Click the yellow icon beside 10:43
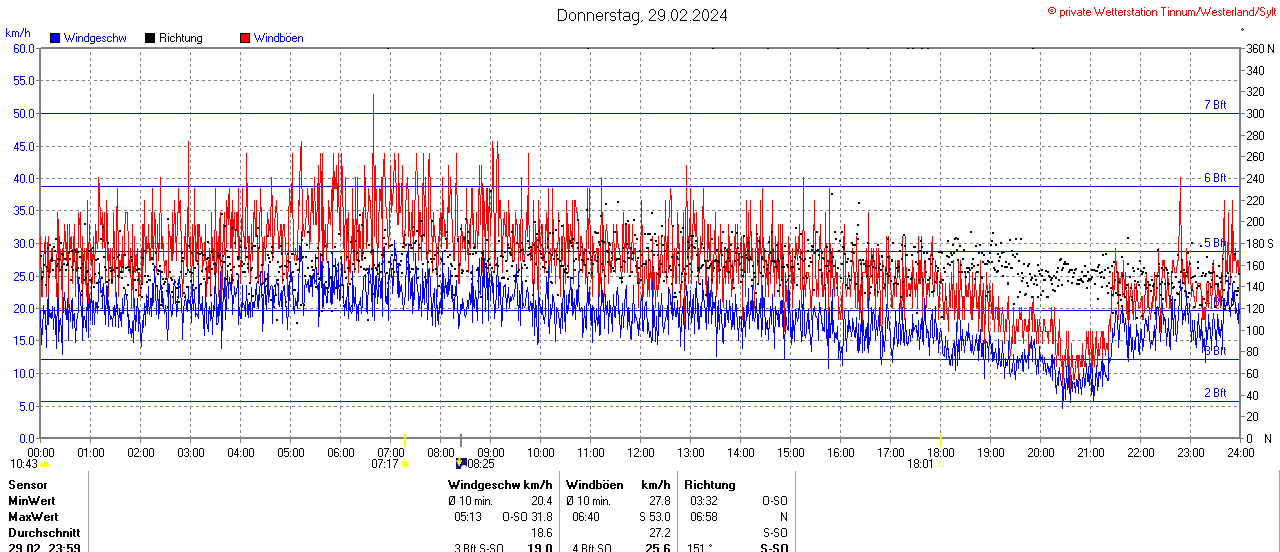The height and width of the screenshot is (552, 1280). tap(45, 464)
